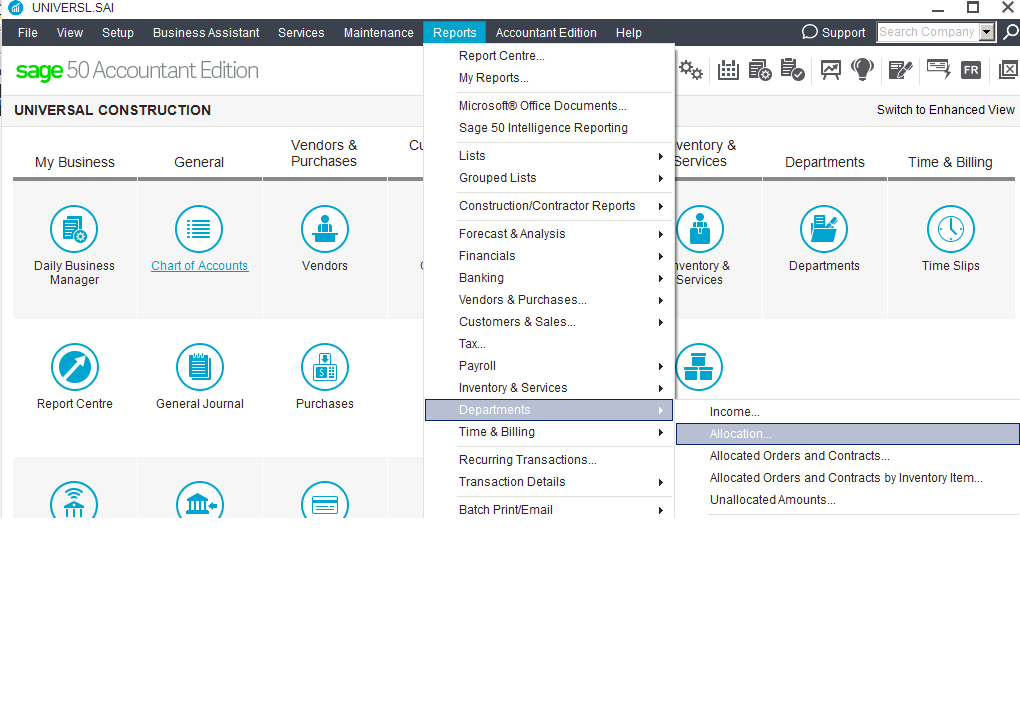Click the close-all-windows toolbar icon
Image resolution: width=1020 pixels, height=728 pixels.
1008,70
